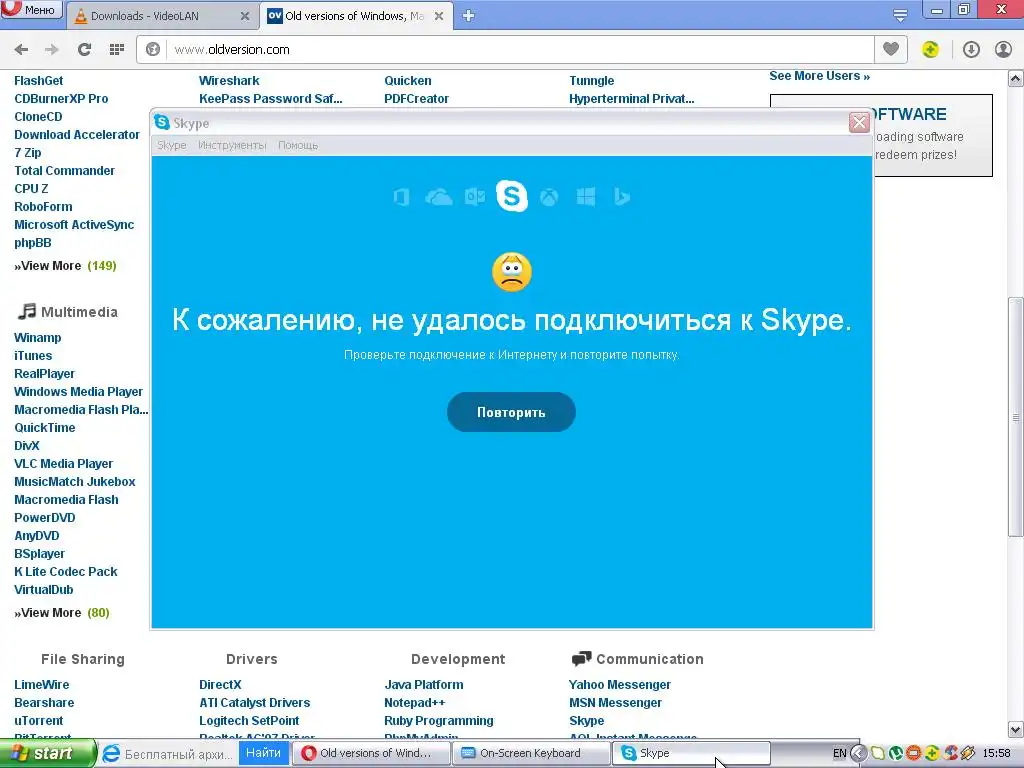Reload the oldversion.com page
Viewport: 1024px width, 768px height.
coord(84,50)
